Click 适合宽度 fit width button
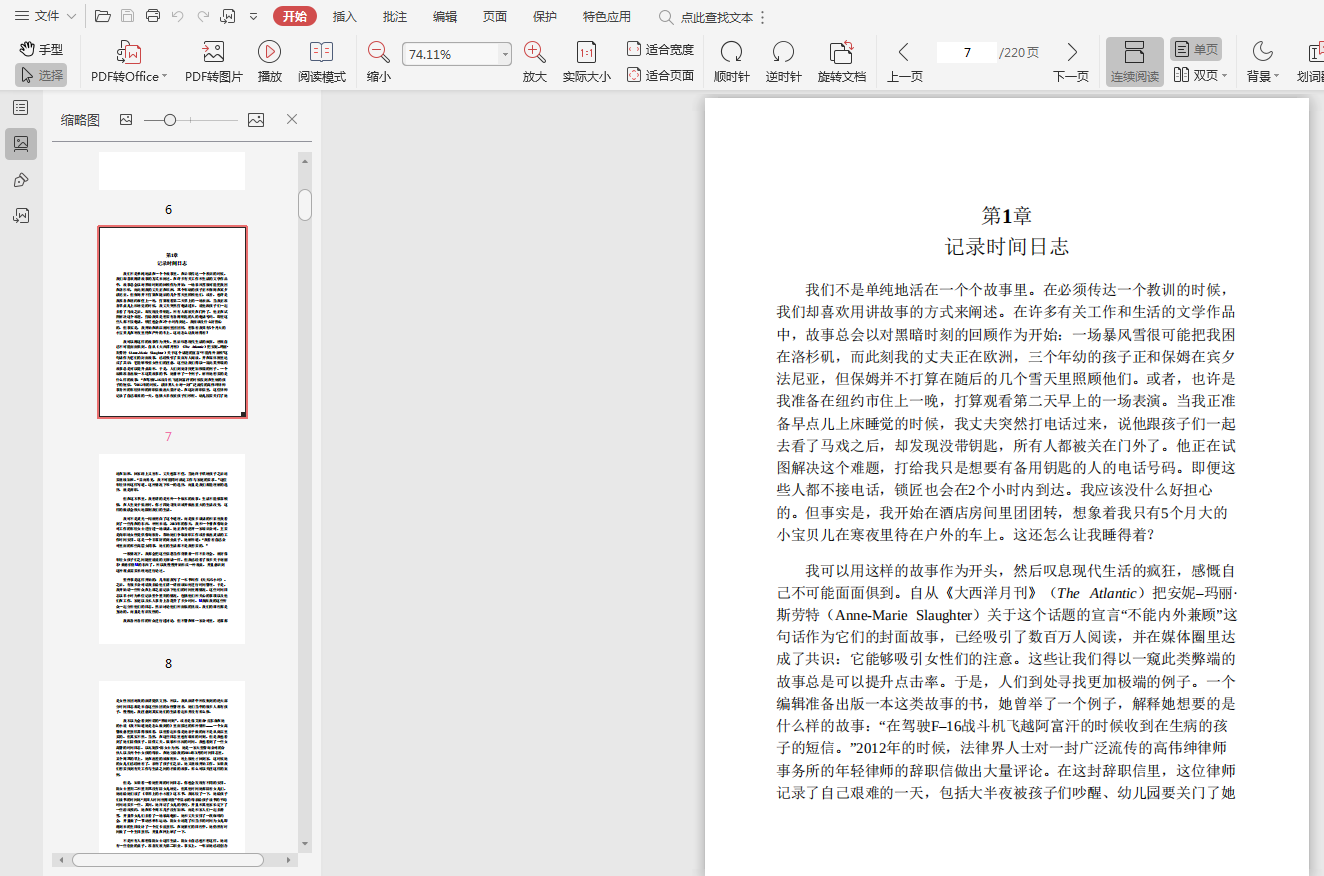The width and height of the screenshot is (1324, 876). point(660,49)
